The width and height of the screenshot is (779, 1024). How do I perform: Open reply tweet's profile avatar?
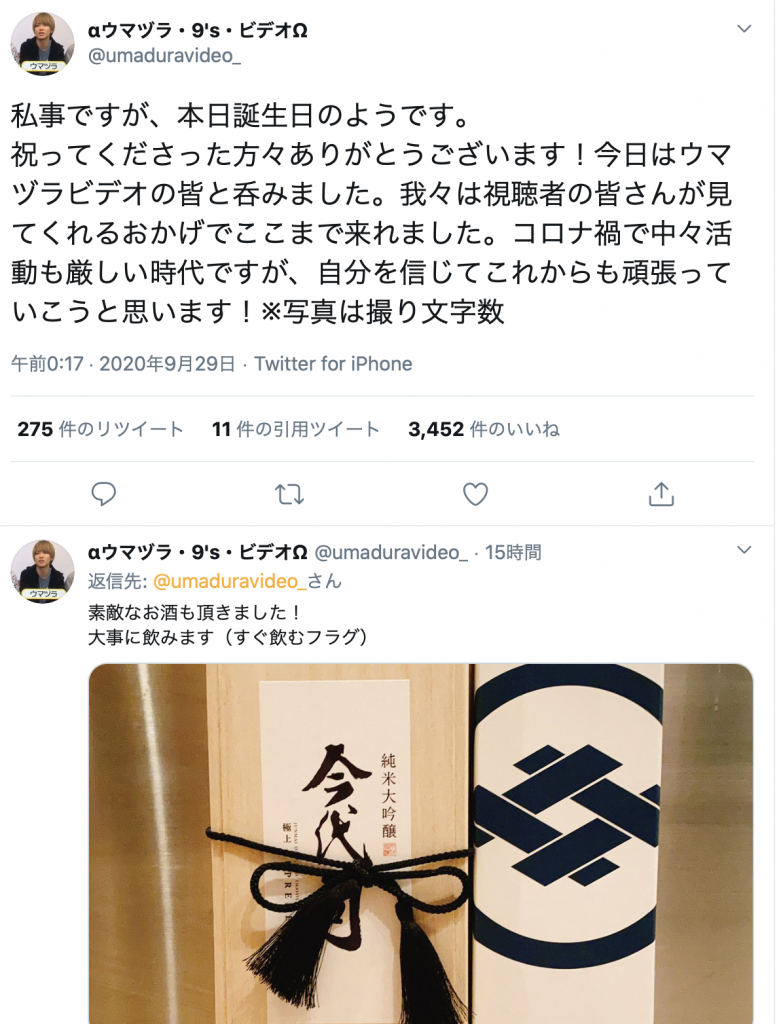[42, 571]
